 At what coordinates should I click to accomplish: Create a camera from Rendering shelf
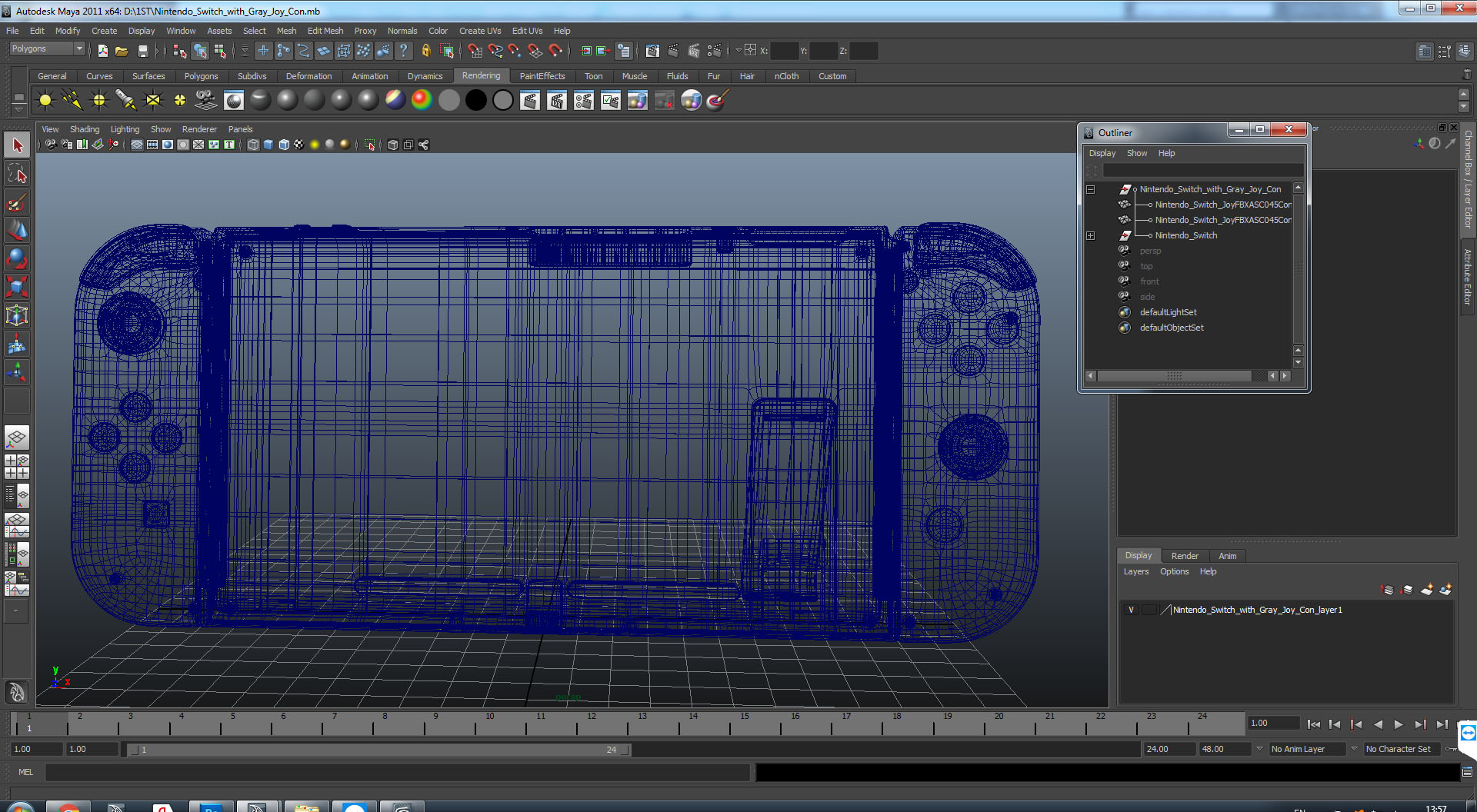coord(206,100)
